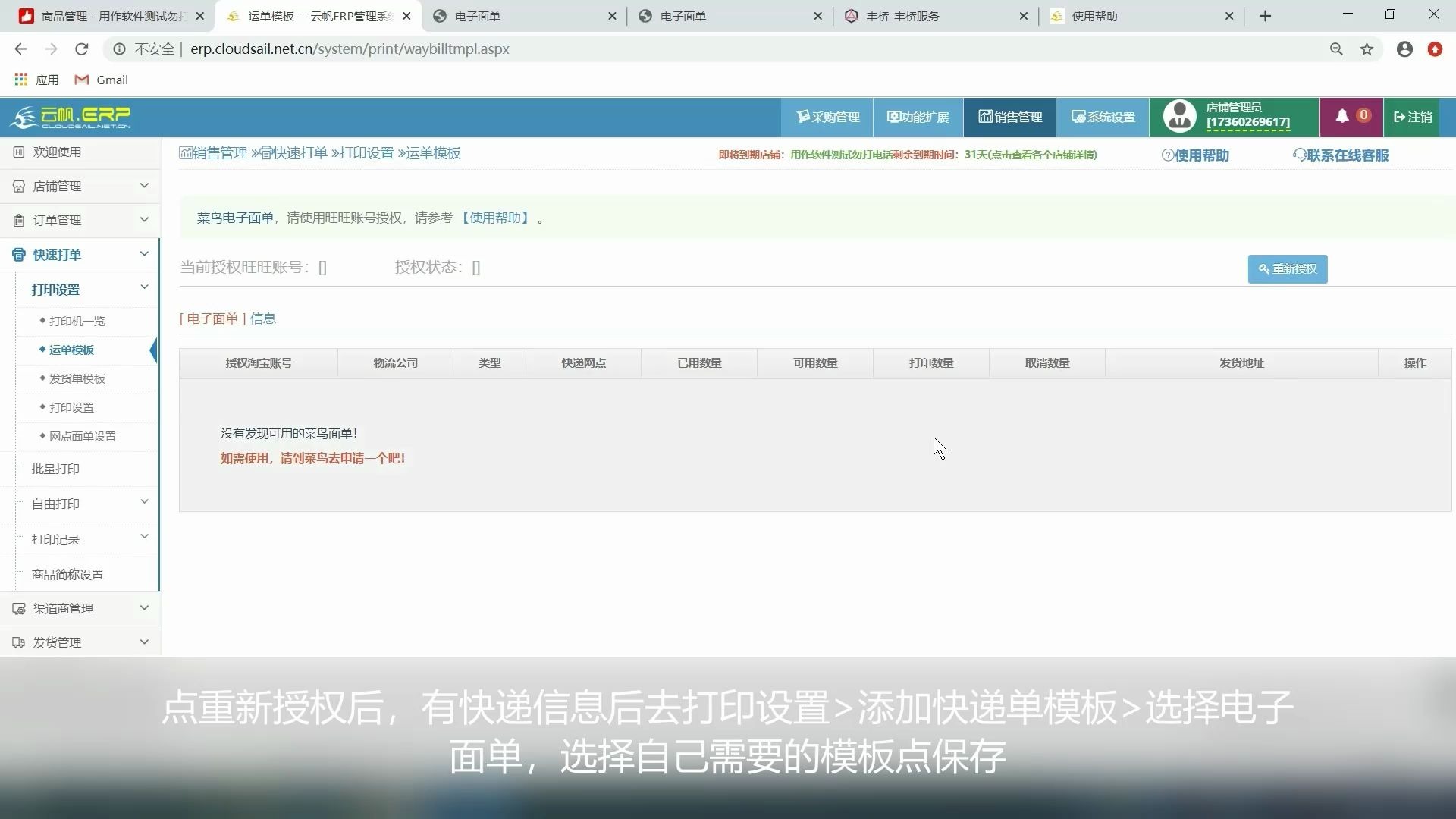Collapse the 快速打单 sidebar section
Image resolution: width=1456 pixels, height=819 pixels.
80,255
